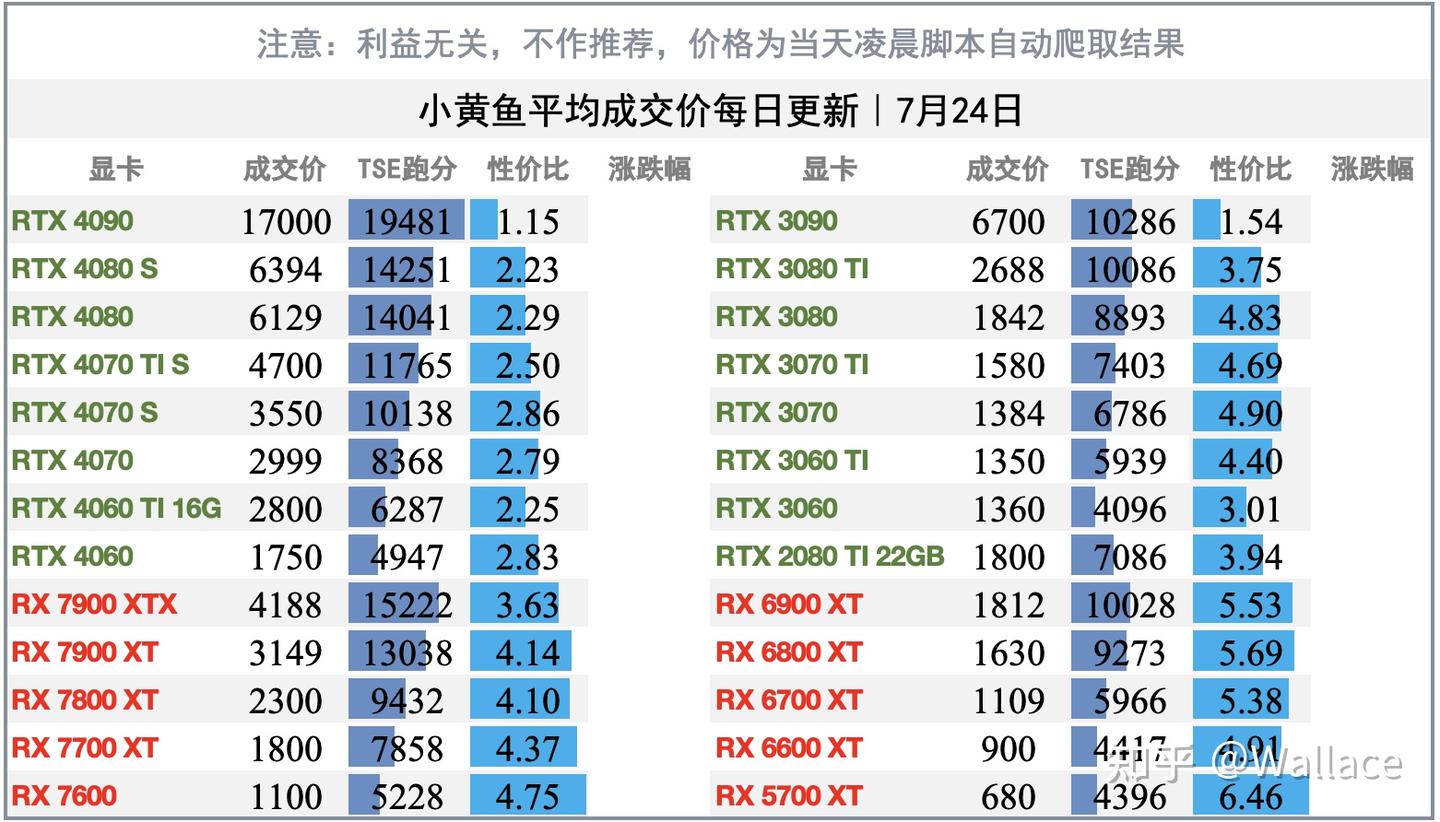This screenshot has height=822, width=1440.
Task: Select the RX 6700 XT price 1109
Action: pyautogui.click(x=1009, y=702)
